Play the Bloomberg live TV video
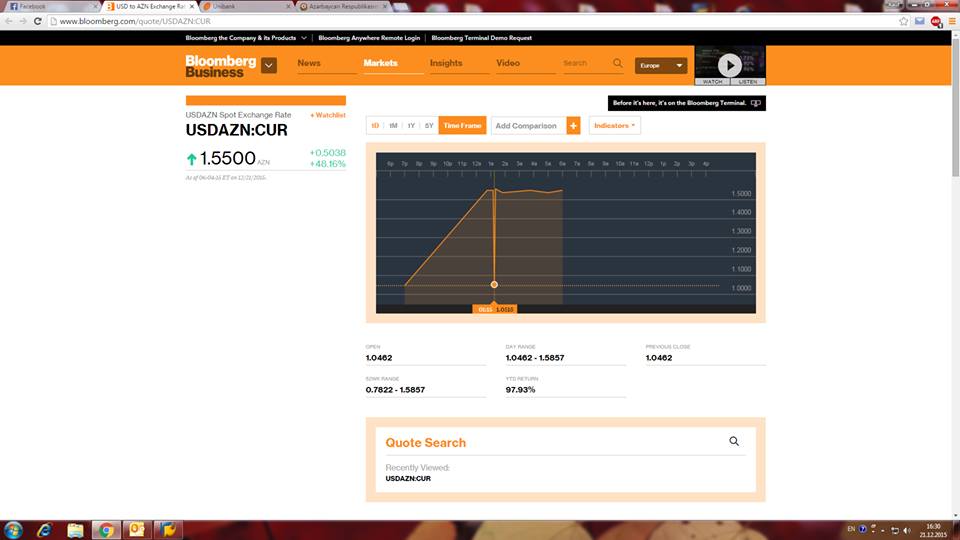 729,65
